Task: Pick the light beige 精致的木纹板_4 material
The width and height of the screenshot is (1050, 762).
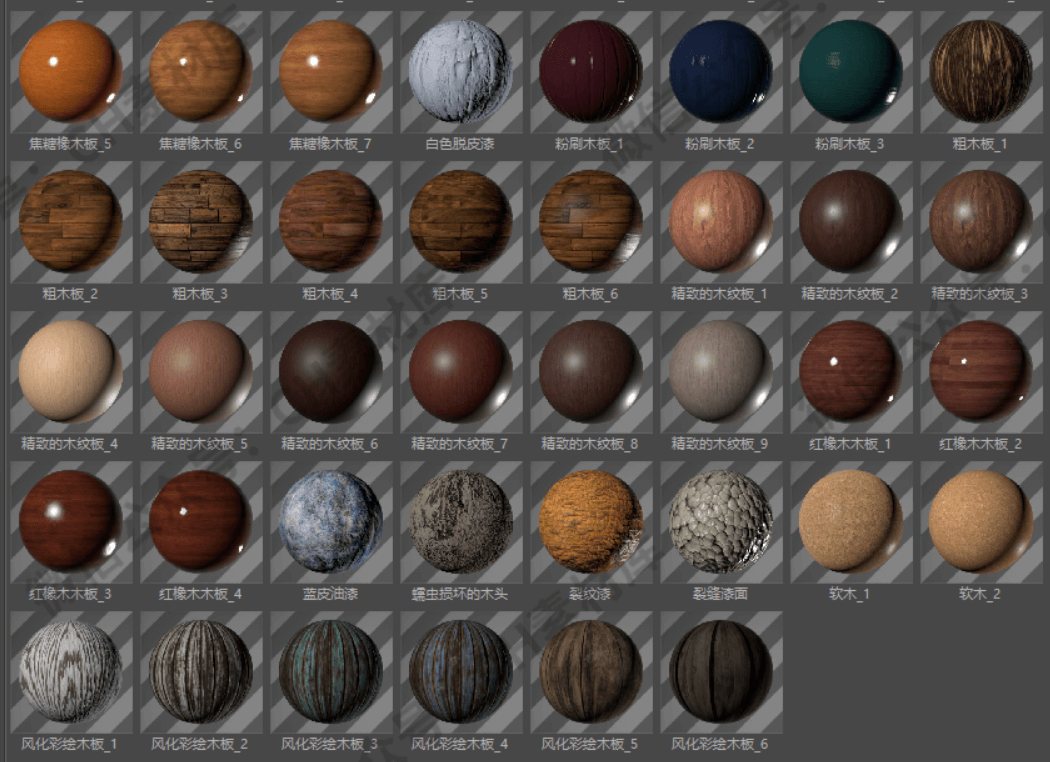Action: tap(68, 371)
